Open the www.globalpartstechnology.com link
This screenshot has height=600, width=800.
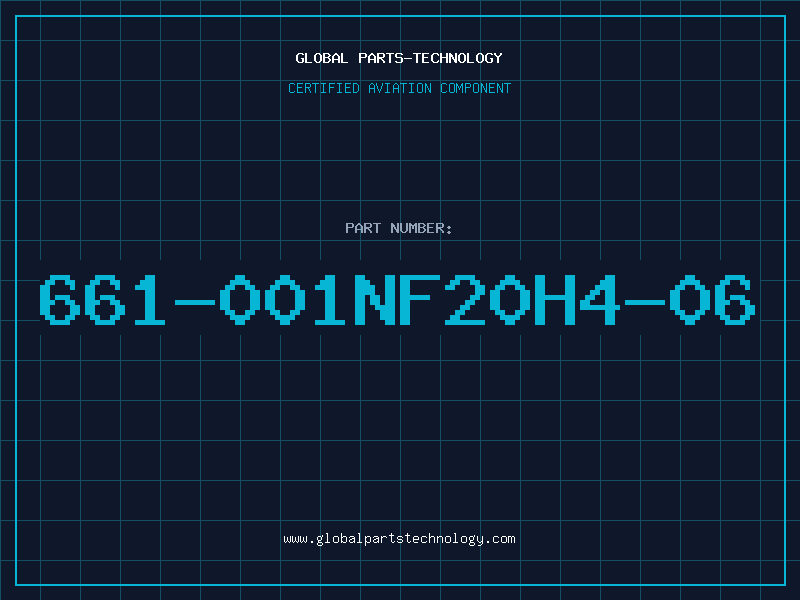pos(399,539)
